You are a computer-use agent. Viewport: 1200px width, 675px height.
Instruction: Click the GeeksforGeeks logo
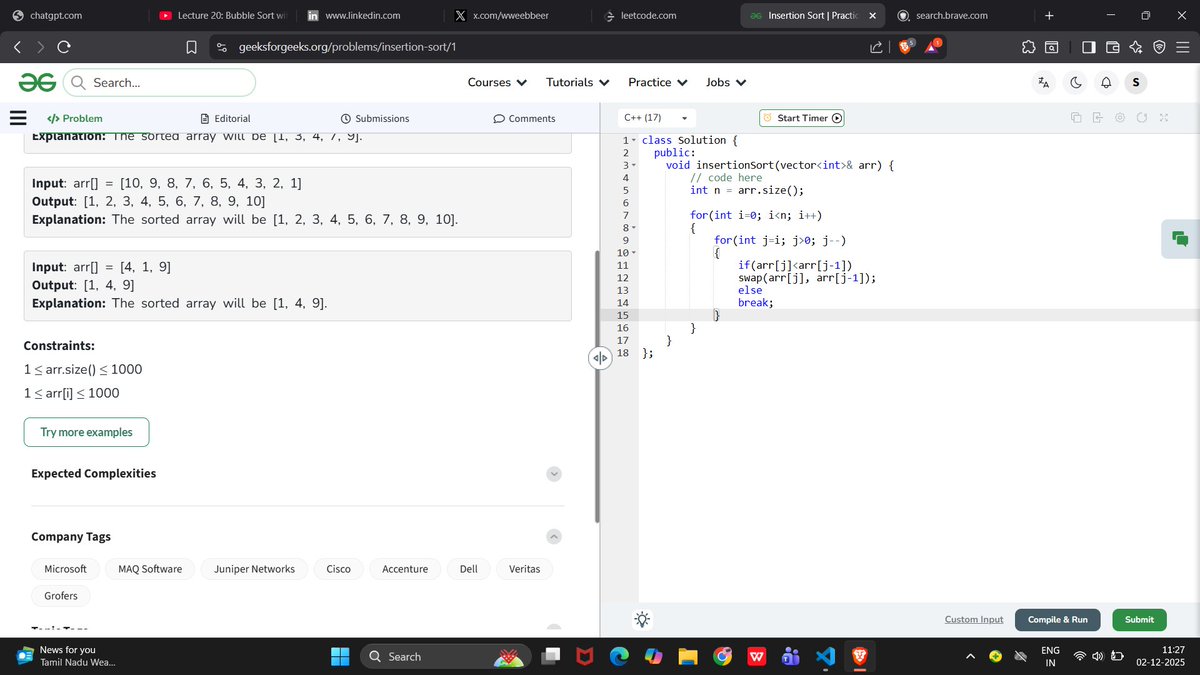(36, 82)
